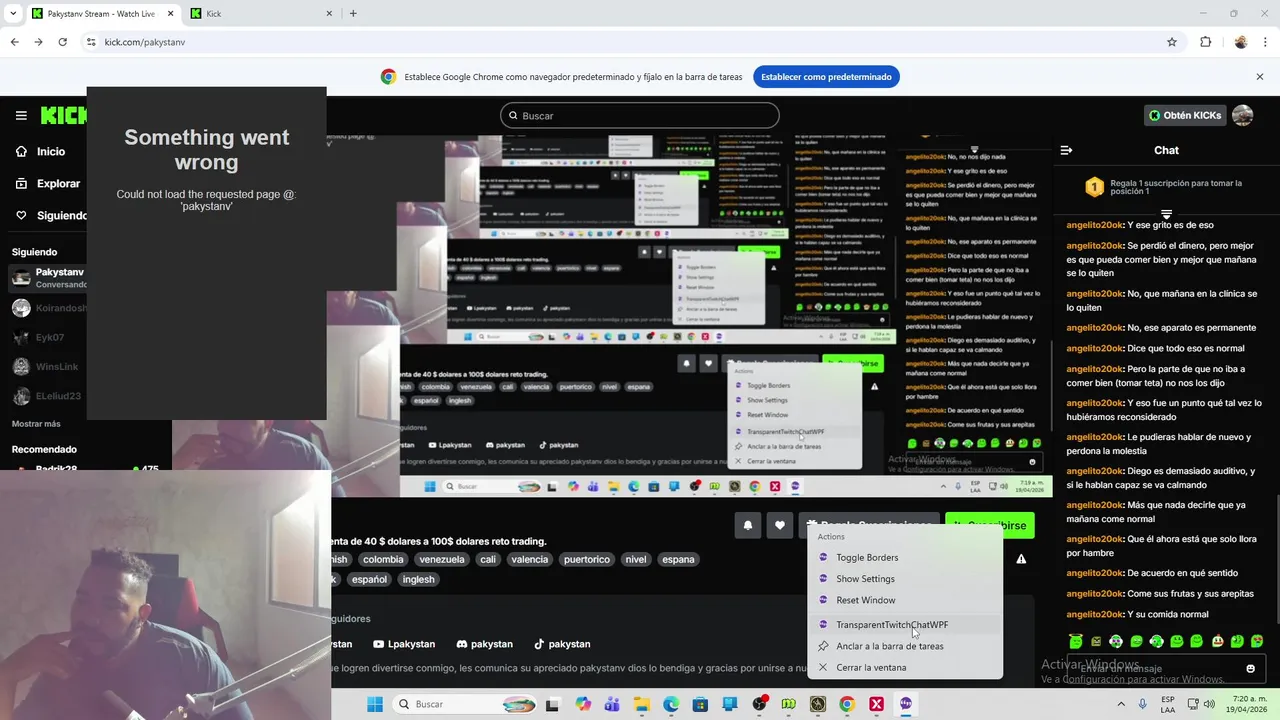This screenshot has width=1280, height=720.
Task: Click the colombia tag
Action: 383,559
